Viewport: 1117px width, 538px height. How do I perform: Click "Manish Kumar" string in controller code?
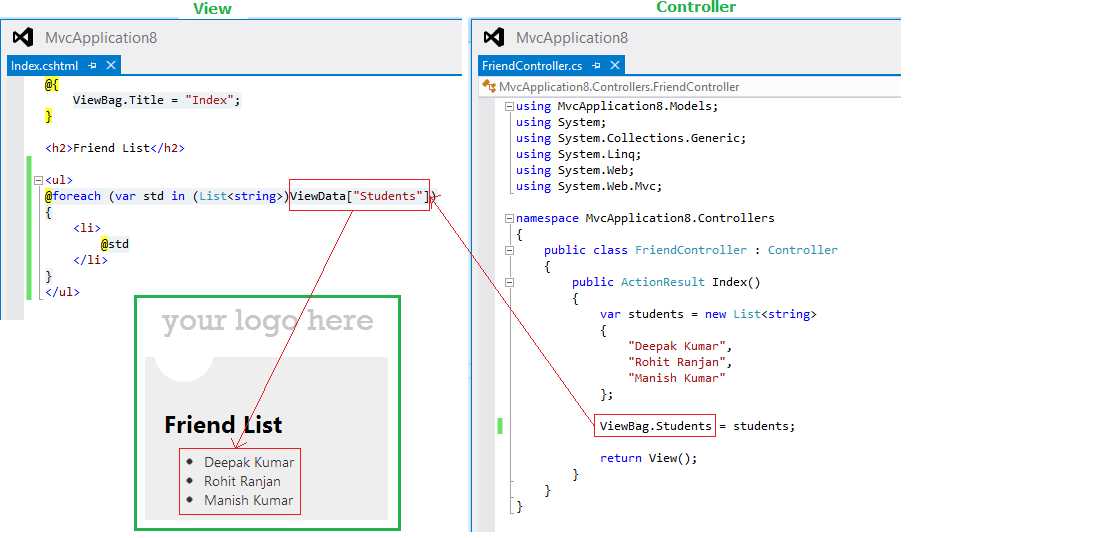pos(677,378)
